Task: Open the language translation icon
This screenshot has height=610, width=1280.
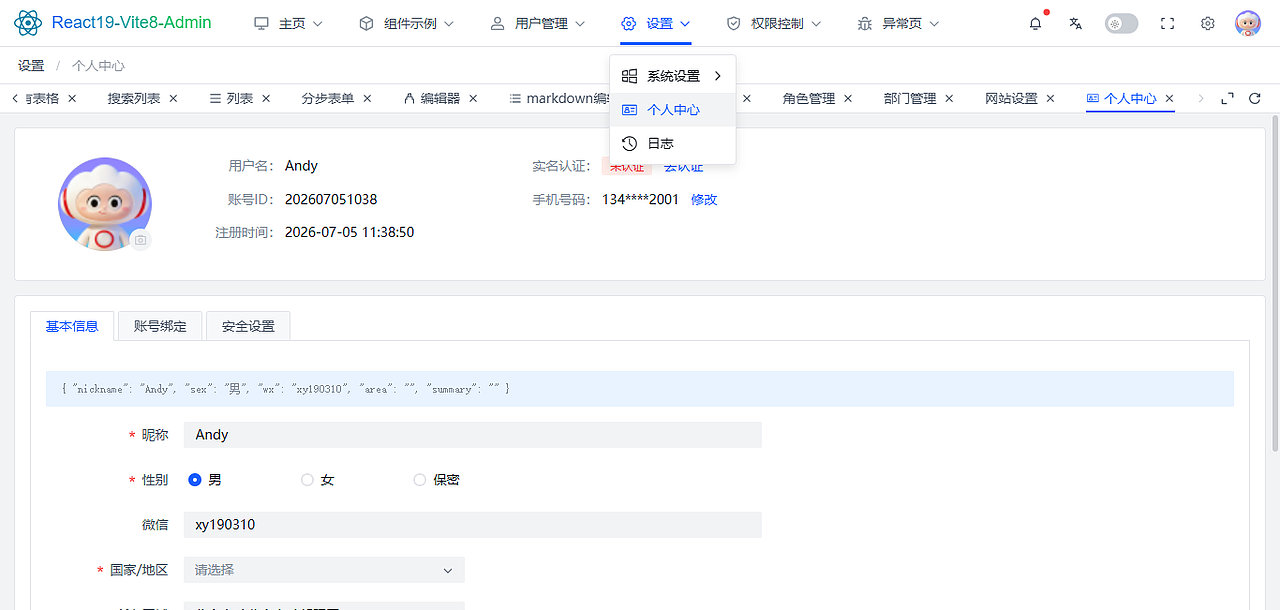Action: tap(1075, 23)
